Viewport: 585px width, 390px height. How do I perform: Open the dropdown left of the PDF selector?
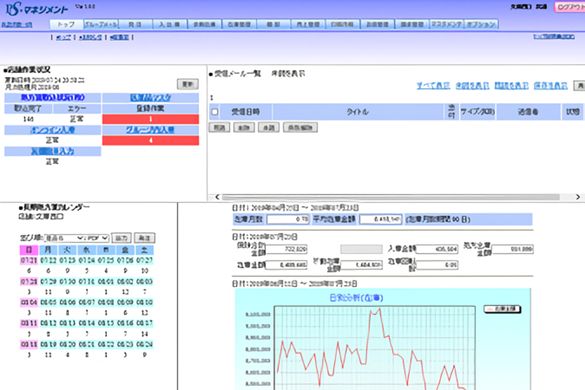tap(64, 238)
